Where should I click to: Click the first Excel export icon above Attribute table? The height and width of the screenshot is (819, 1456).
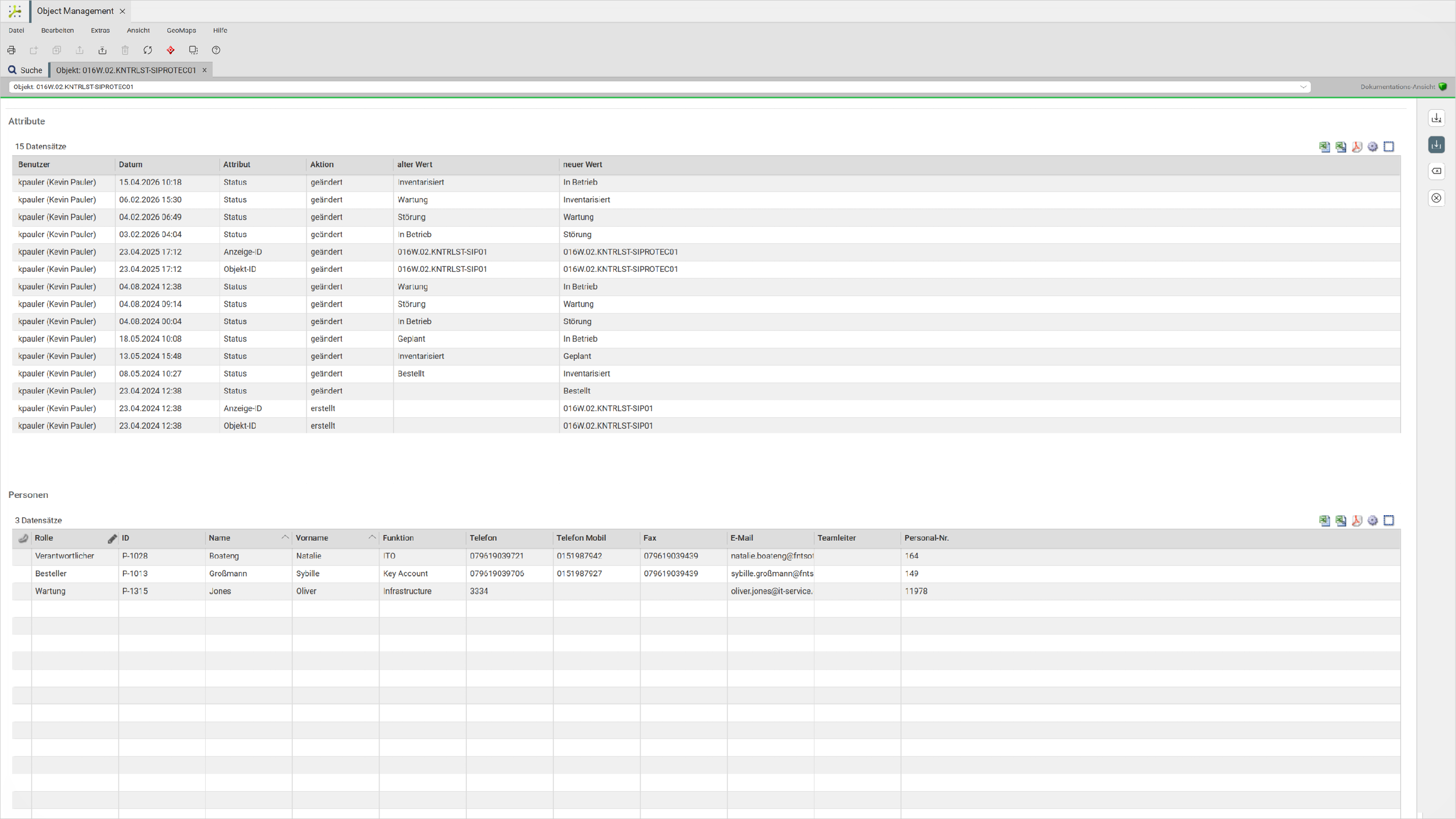click(1324, 147)
